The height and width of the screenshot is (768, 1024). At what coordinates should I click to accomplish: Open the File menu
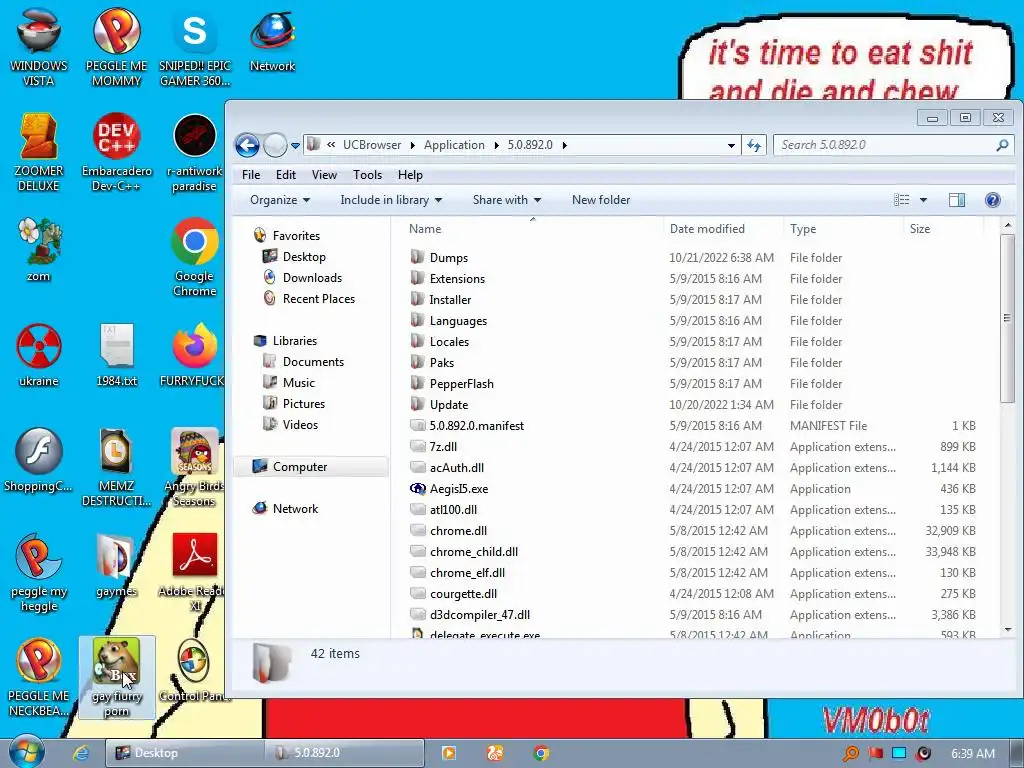pos(251,175)
